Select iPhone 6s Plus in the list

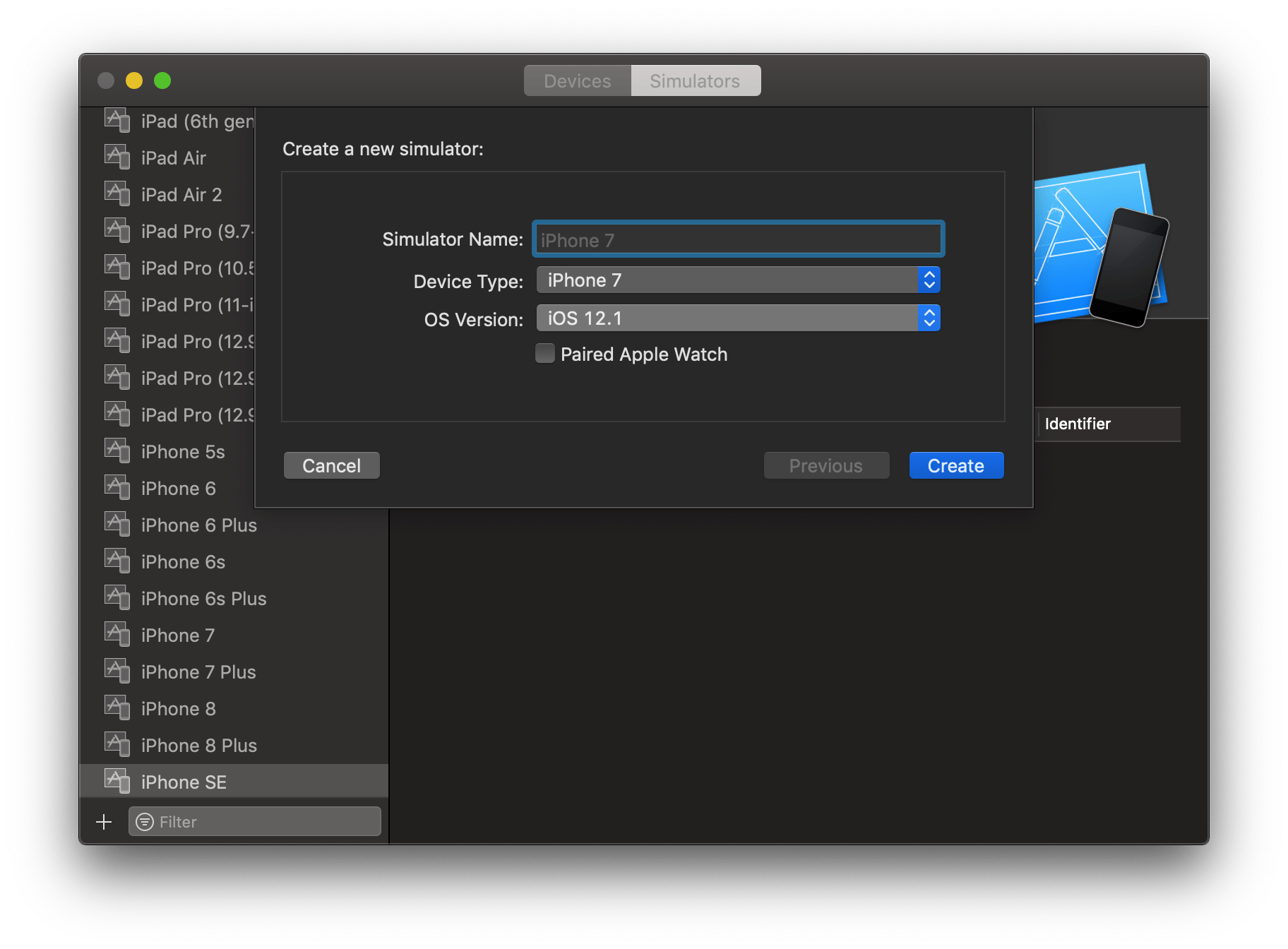[234, 599]
